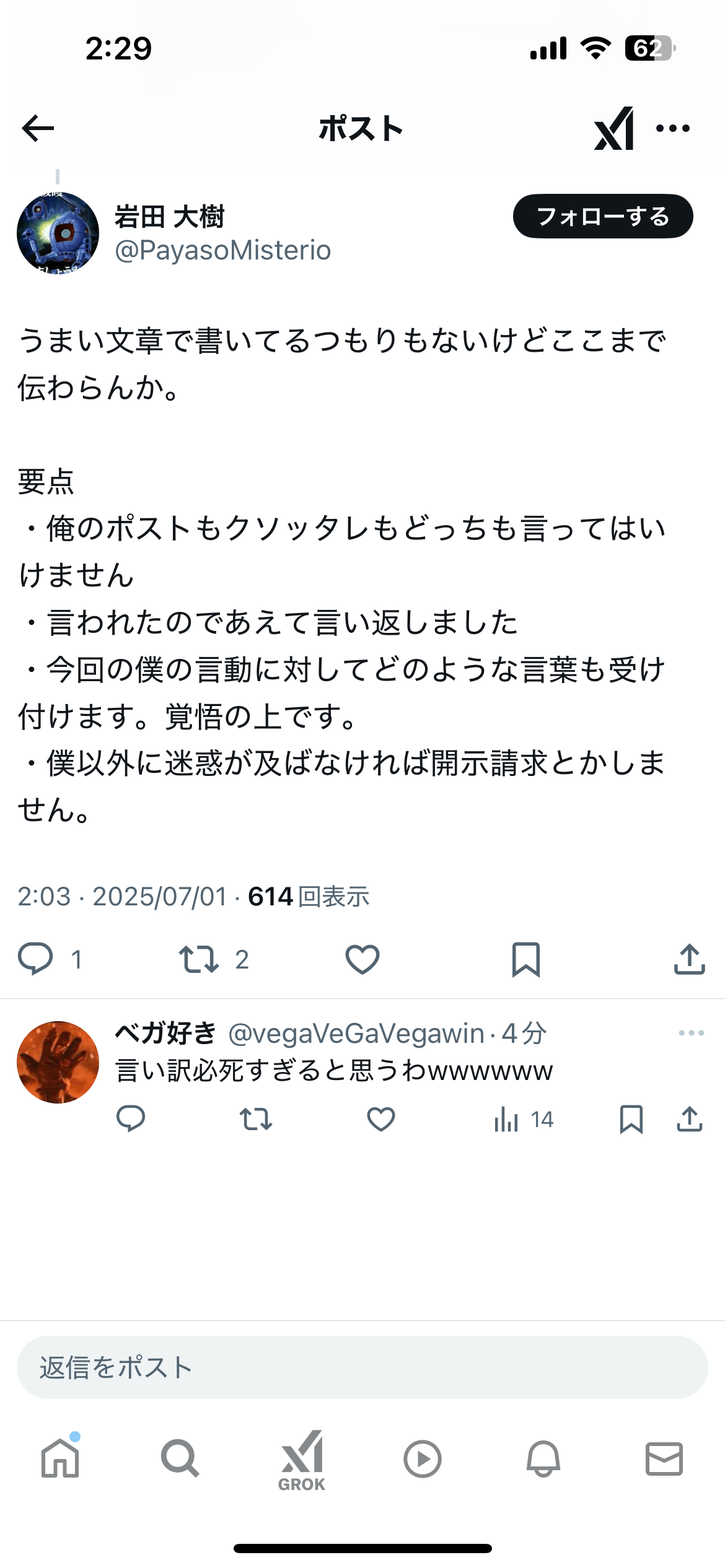Like the main post with the heart
This screenshot has height=1568, width=725.
[x=362, y=959]
